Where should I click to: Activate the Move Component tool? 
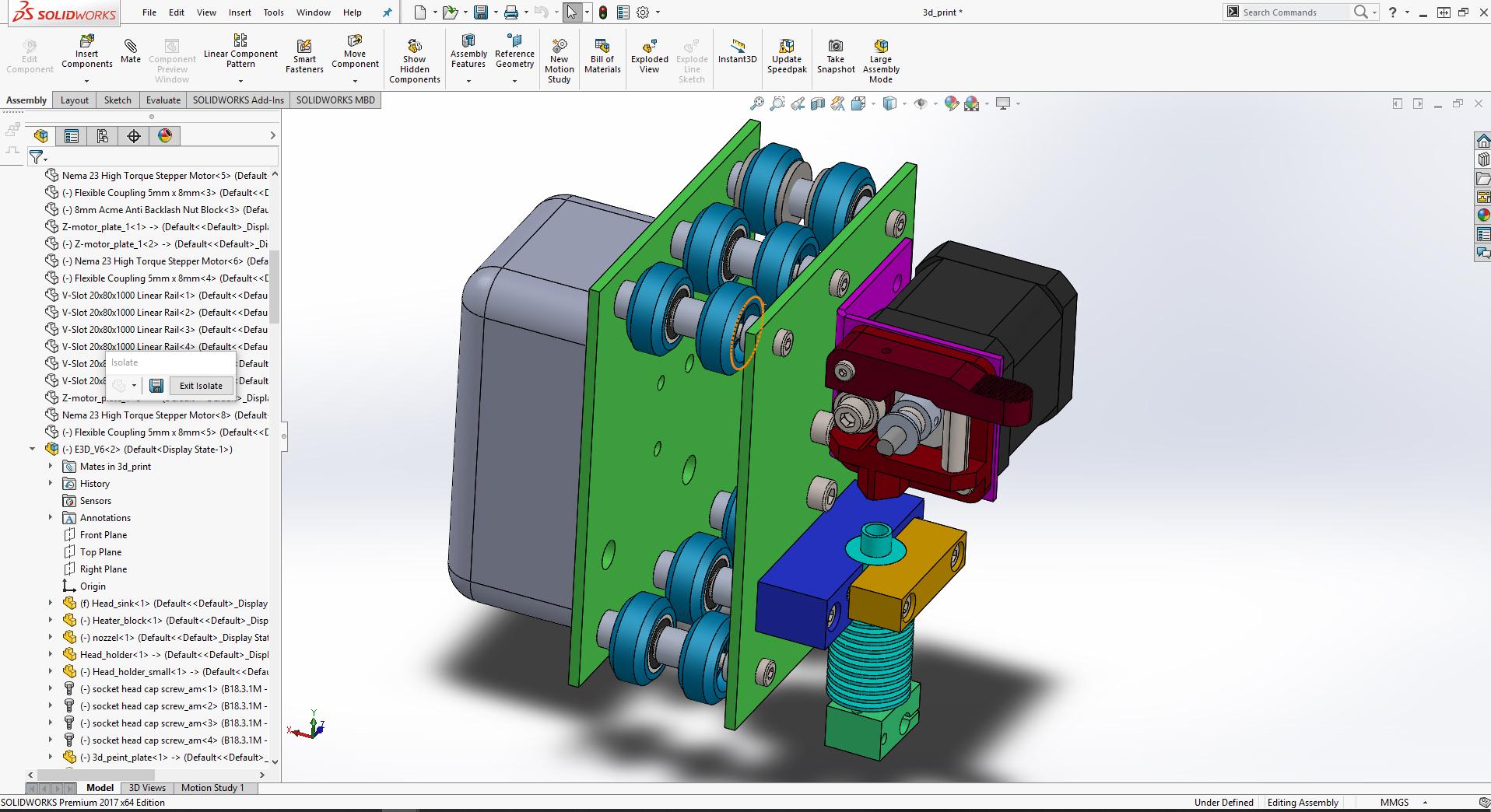(355, 51)
